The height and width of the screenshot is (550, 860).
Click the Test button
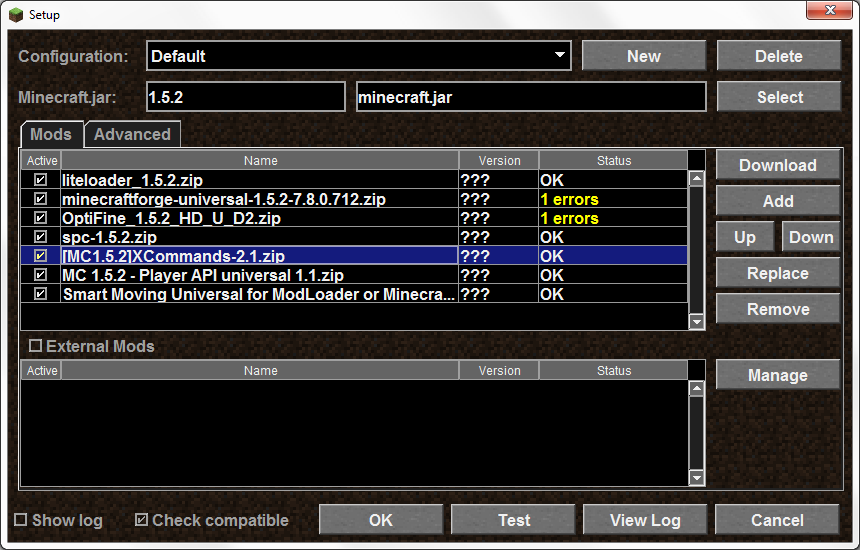pyautogui.click(x=513, y=520)
